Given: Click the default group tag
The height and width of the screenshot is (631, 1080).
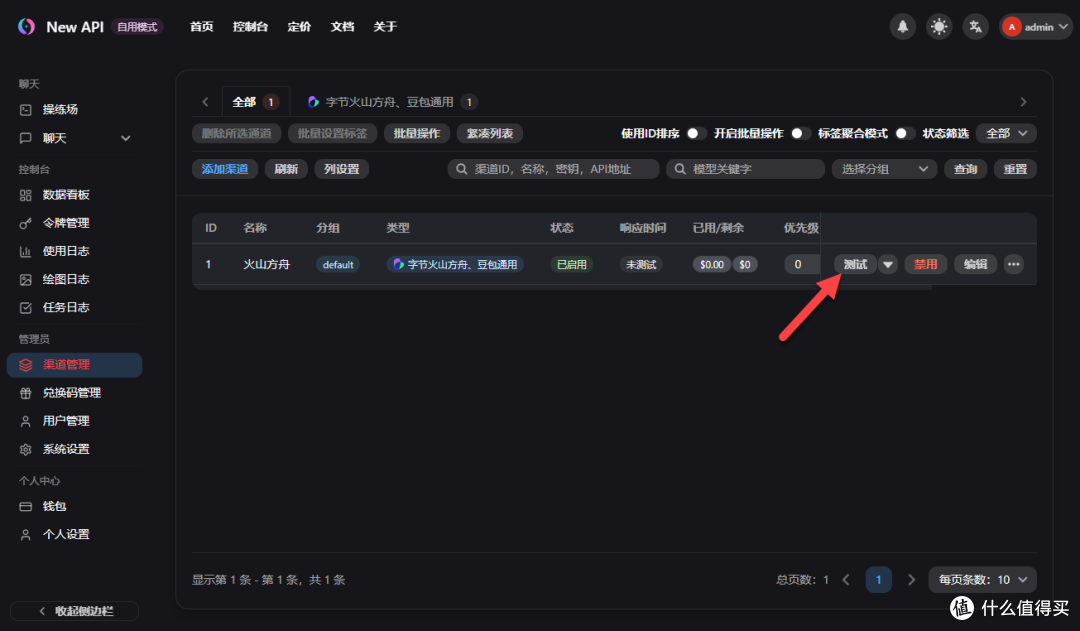Looking at the screenshot, I should [338, 265].
